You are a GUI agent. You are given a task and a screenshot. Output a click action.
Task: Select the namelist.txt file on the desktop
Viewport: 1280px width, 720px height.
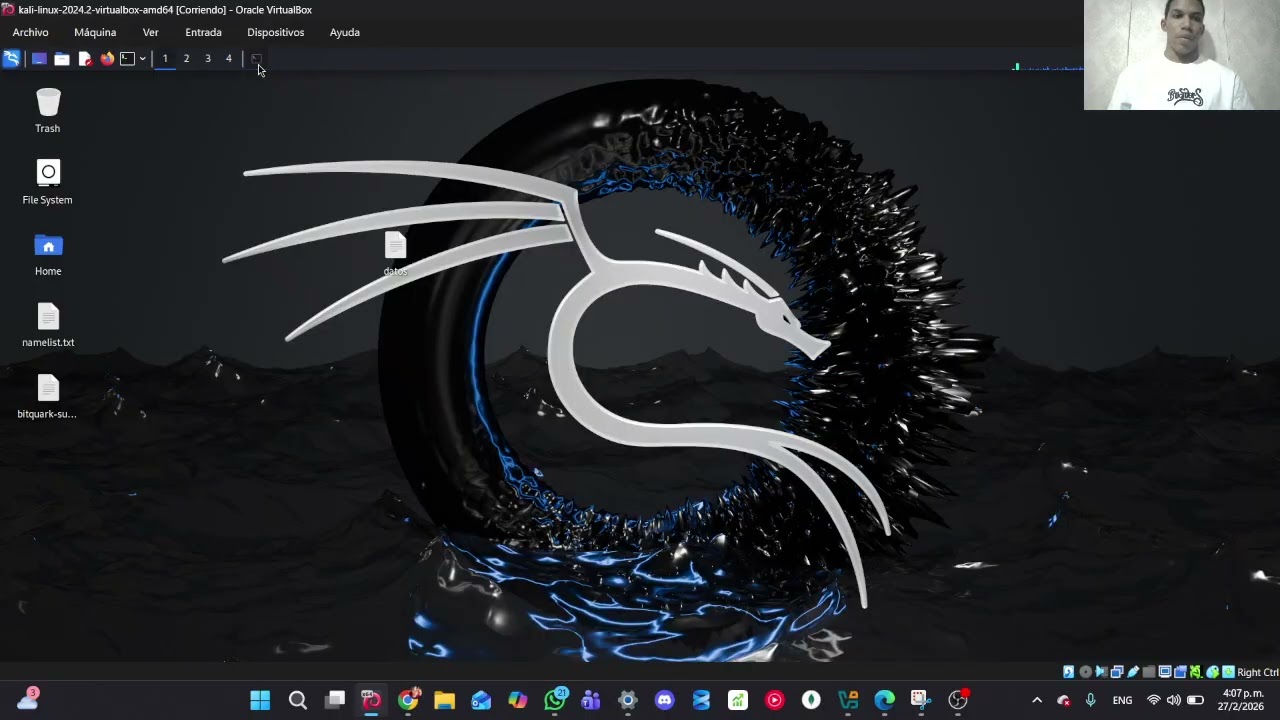pos(48,325)
